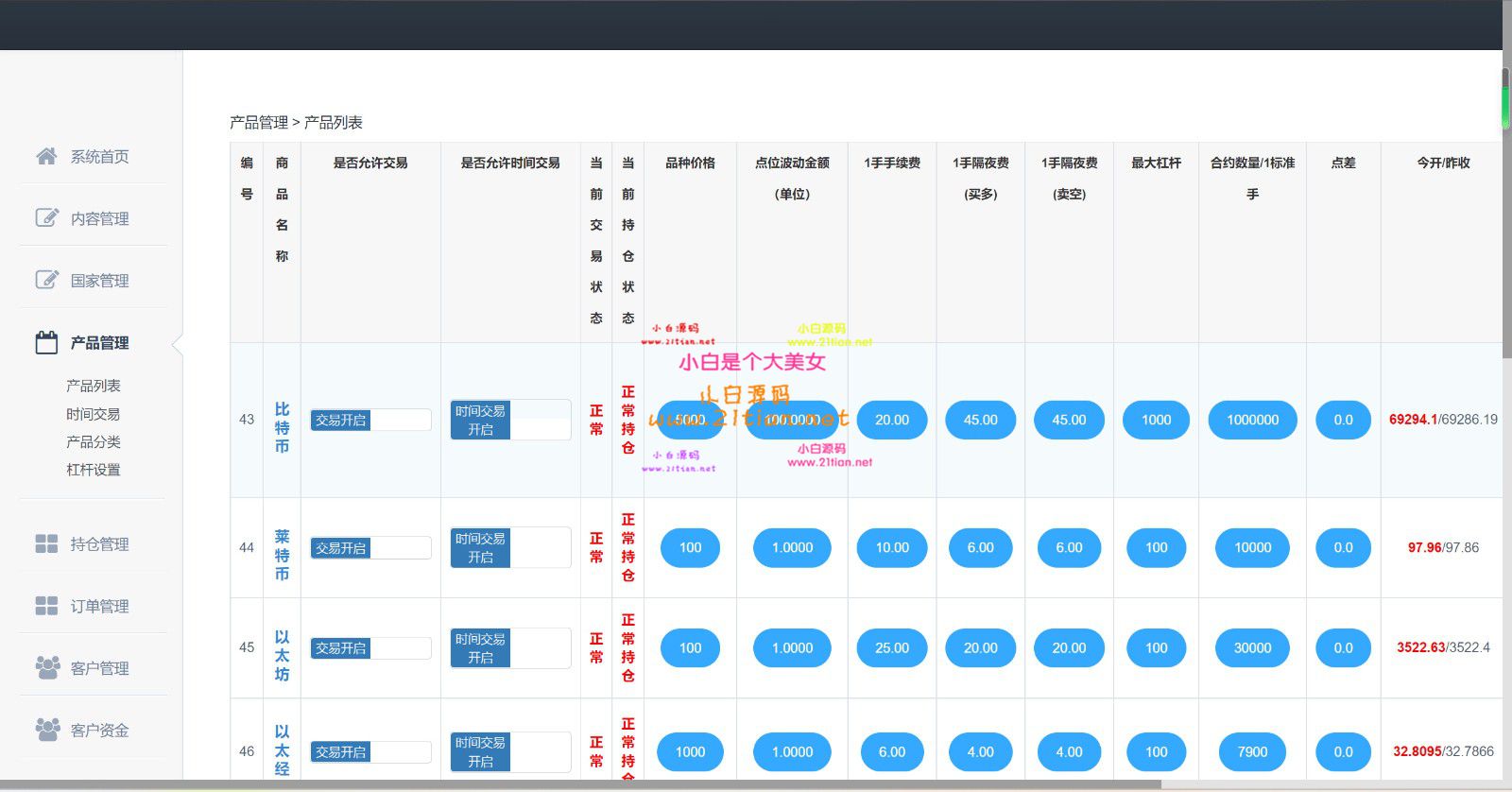Toggle 时间交易开启 switch in row 46
The height and width of the screenshot is (792, 1512).
tap(510, 752)
